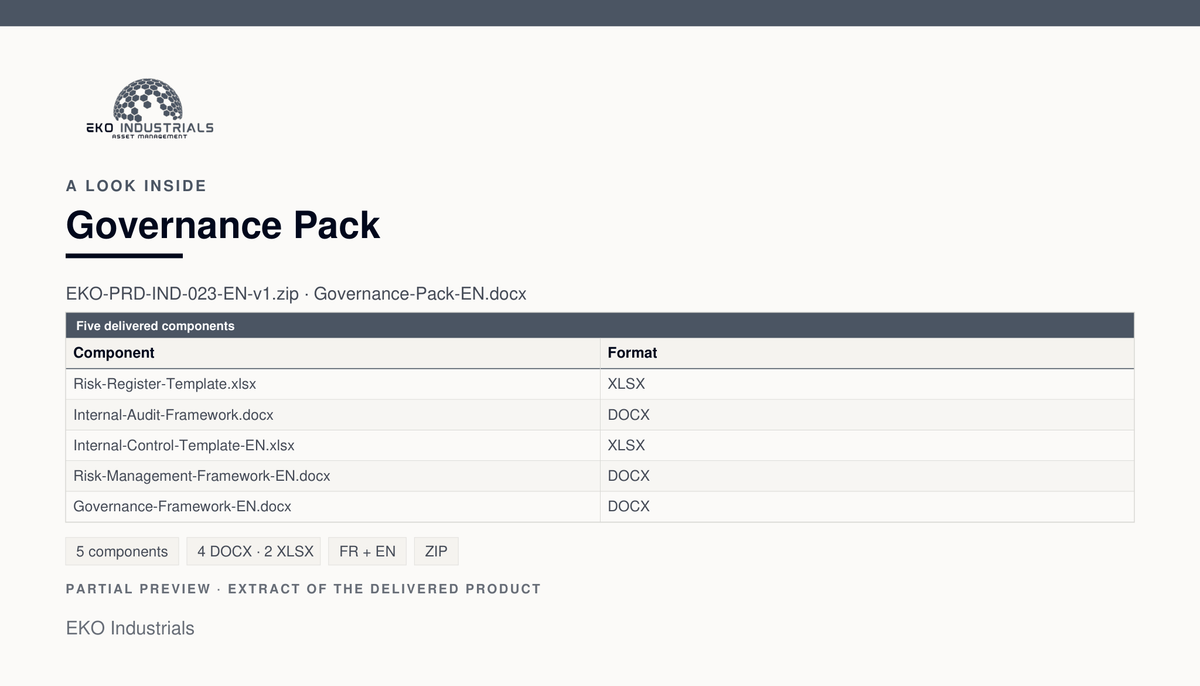Select the 'PARTIAL PREVIEW · EXTRACT' notice text

pyautogui.click(x=303, y=589)
